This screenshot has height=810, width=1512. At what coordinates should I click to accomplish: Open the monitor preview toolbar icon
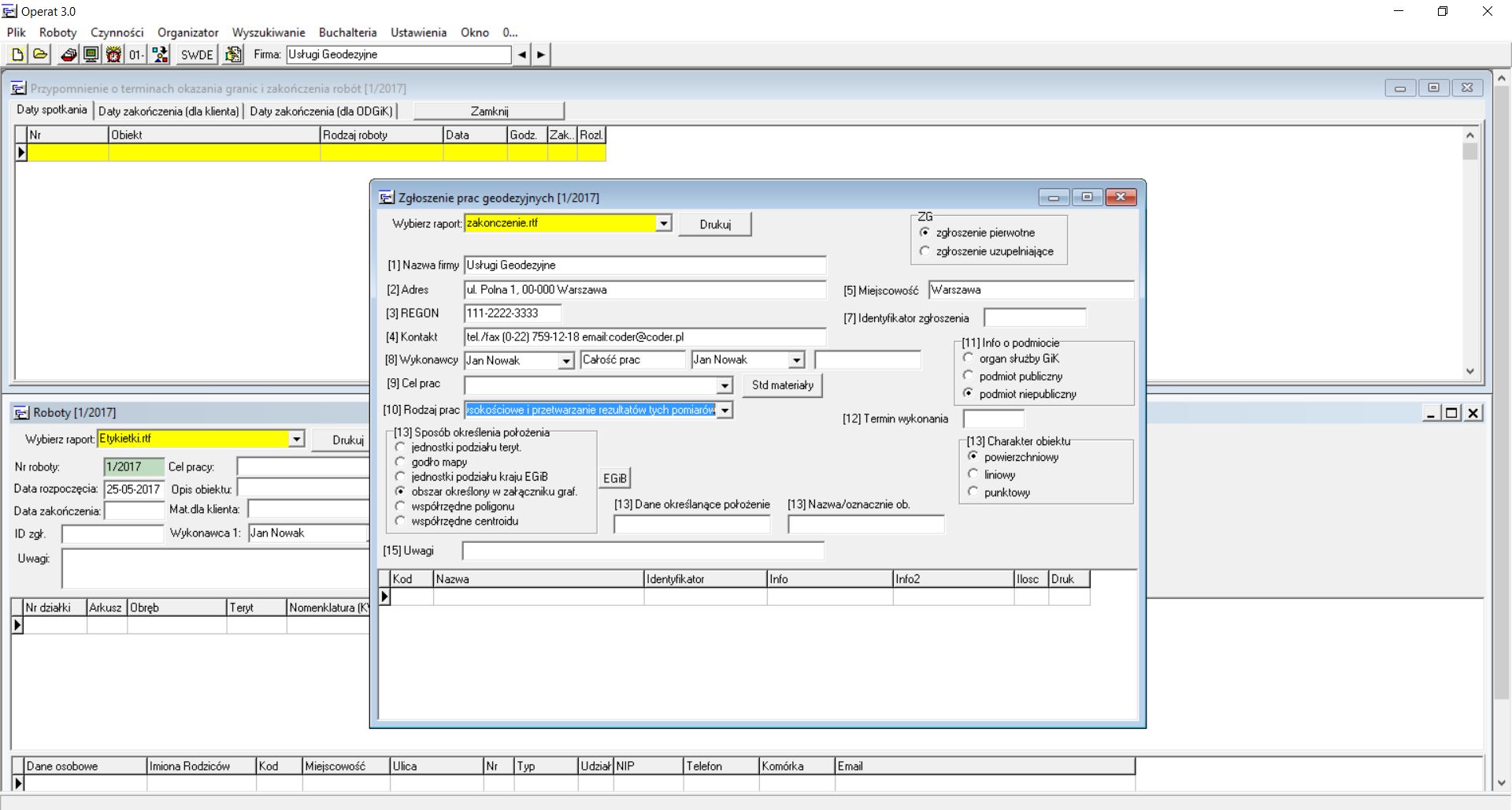[x=91, y=54]
